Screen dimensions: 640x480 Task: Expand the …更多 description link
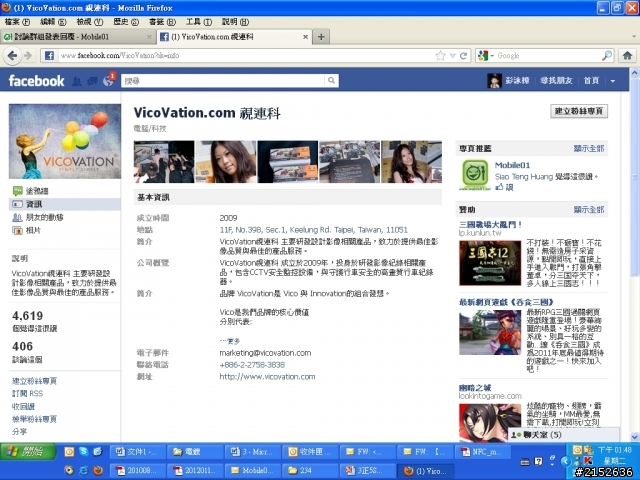(230, 341)
